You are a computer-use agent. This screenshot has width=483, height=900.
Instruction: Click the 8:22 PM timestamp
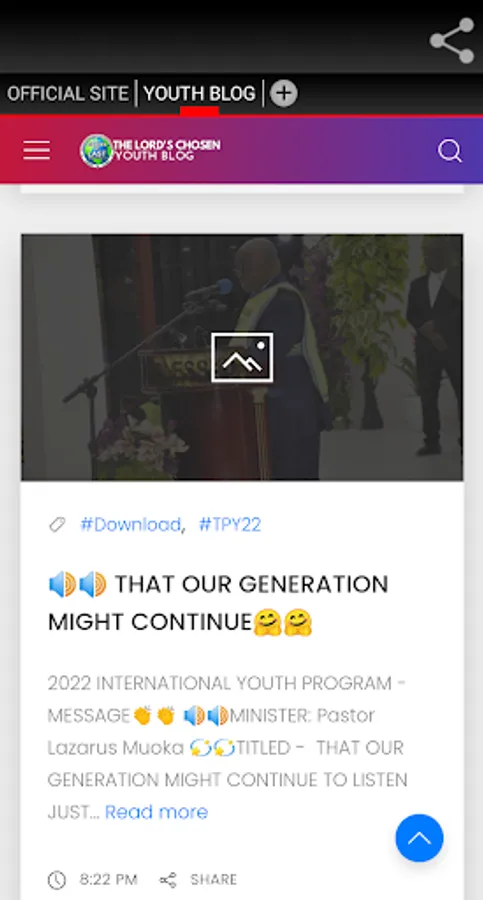click(x=109, y=879)
